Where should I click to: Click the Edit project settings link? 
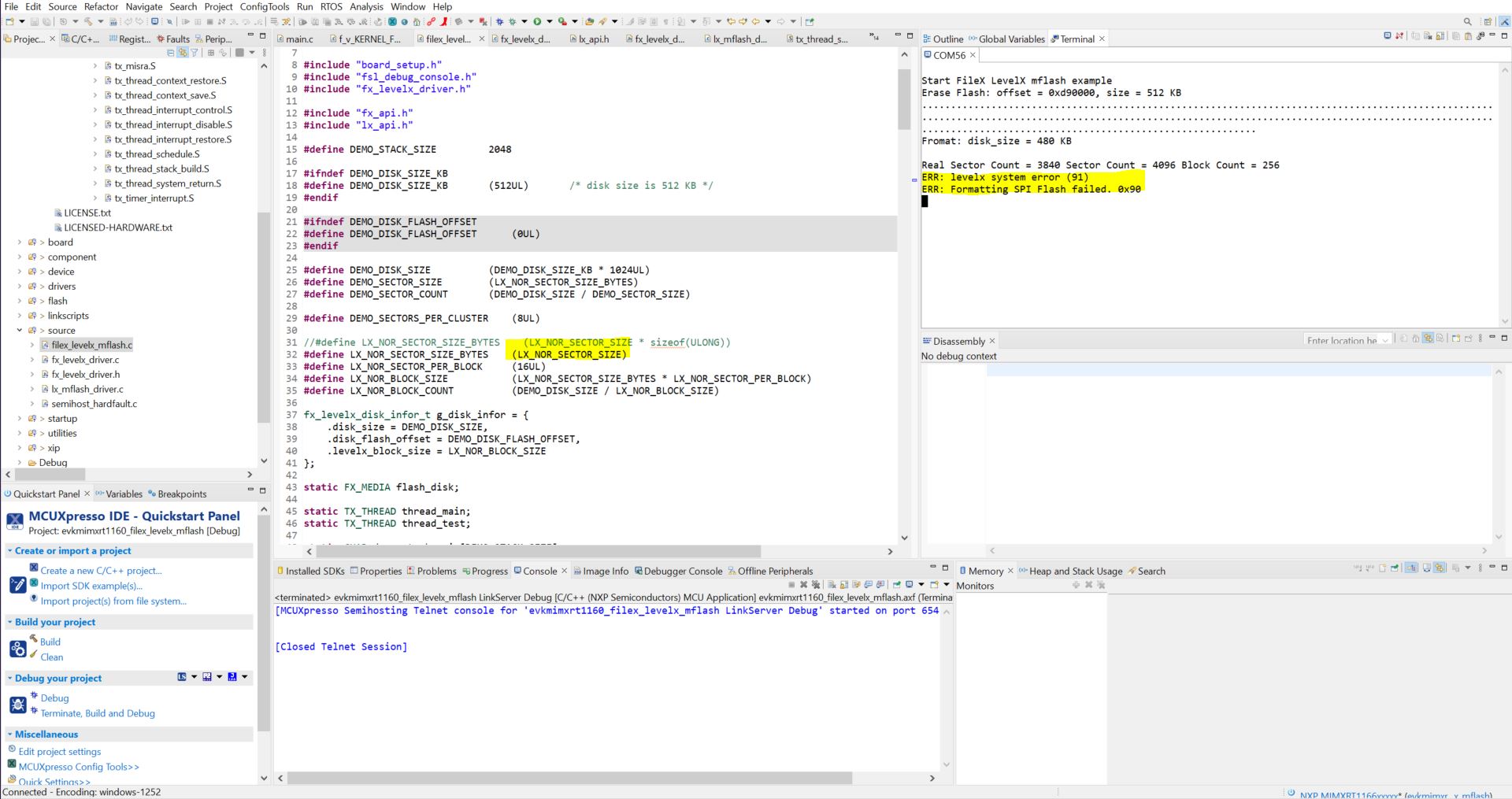(60, 752)
